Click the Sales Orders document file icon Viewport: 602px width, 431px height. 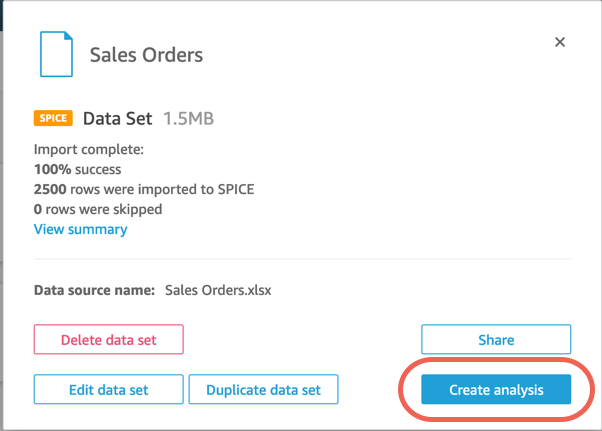pos(57,54)
